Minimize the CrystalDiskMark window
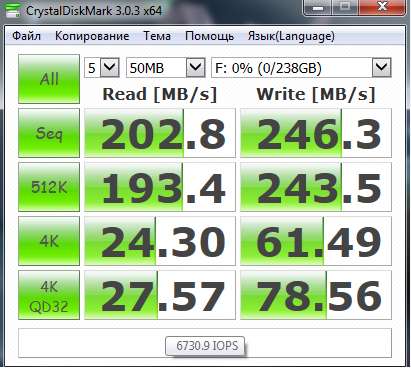The image size is (411, 373). click(318, 7)
